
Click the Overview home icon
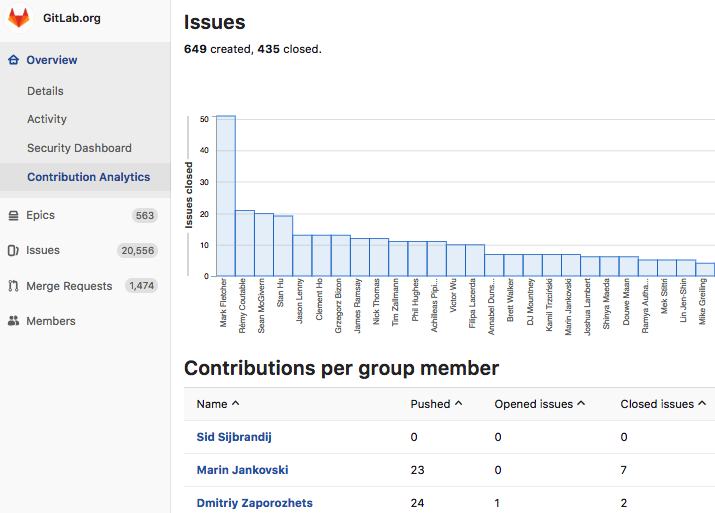point(13,60)
